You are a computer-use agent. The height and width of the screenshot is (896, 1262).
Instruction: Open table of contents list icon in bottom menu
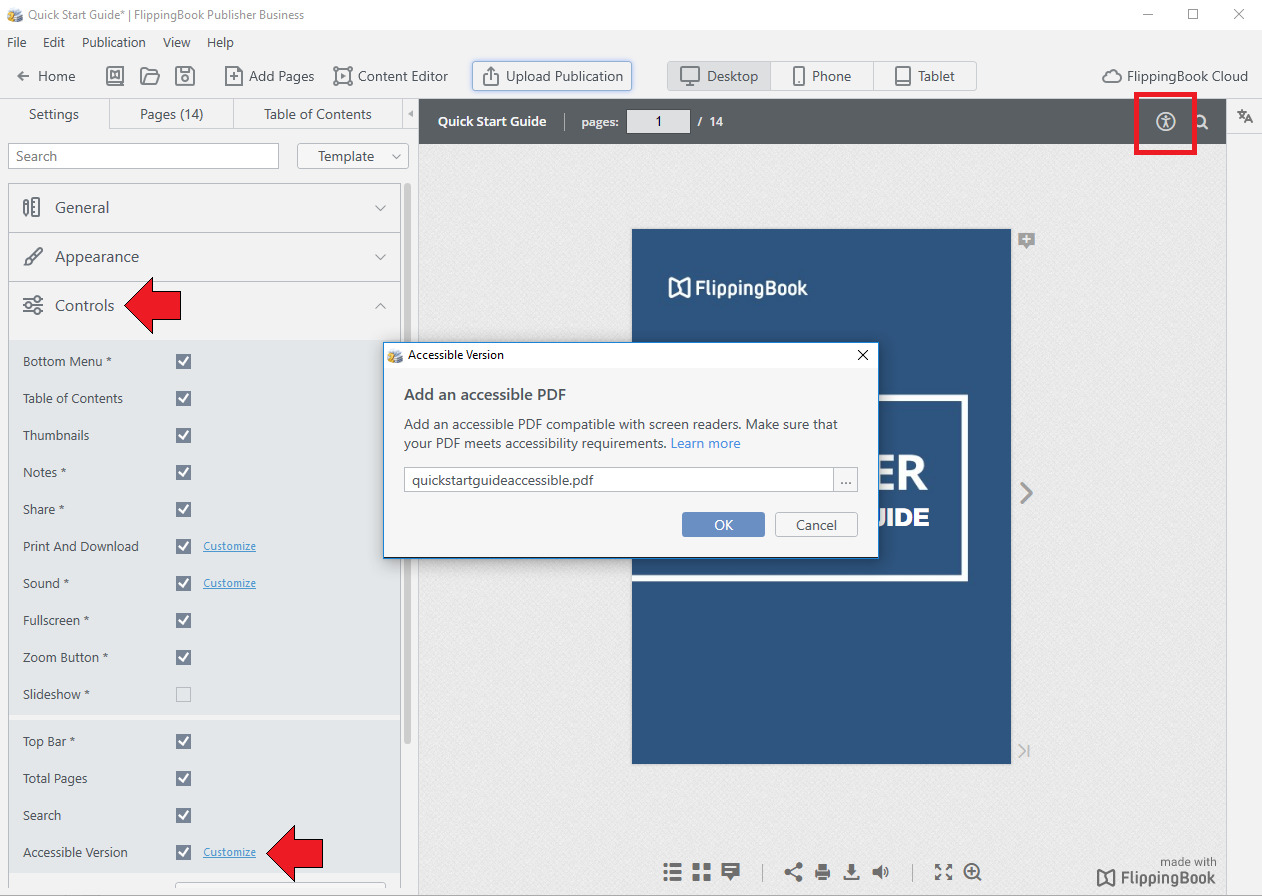click(x=673, y=872)
